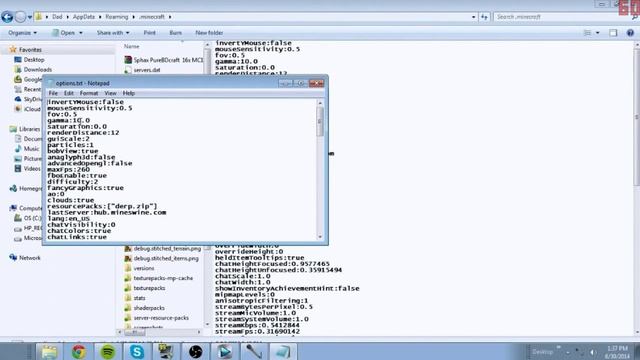640x360 pixels.
Task: Select the texturepacks folder
Action: click(x=149, y=288)
